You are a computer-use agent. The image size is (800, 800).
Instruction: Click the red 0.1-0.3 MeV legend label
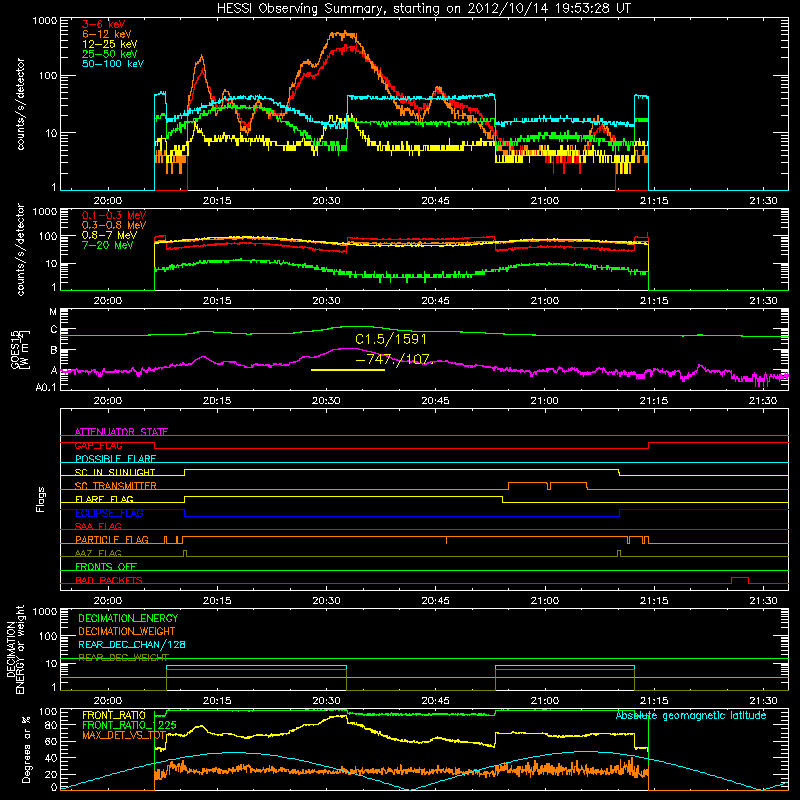click(x=113, y=215)
